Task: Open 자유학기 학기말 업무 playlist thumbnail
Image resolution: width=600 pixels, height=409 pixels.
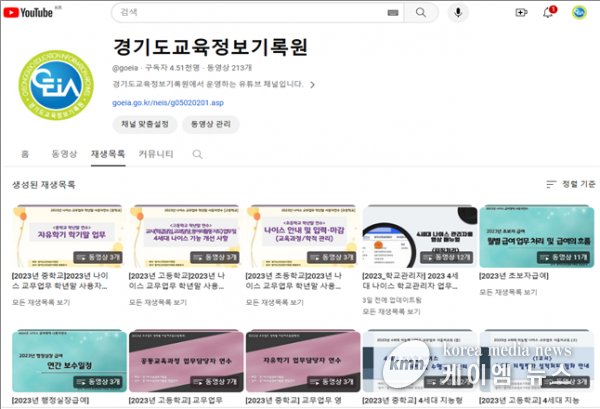Action: pos(69,236)
